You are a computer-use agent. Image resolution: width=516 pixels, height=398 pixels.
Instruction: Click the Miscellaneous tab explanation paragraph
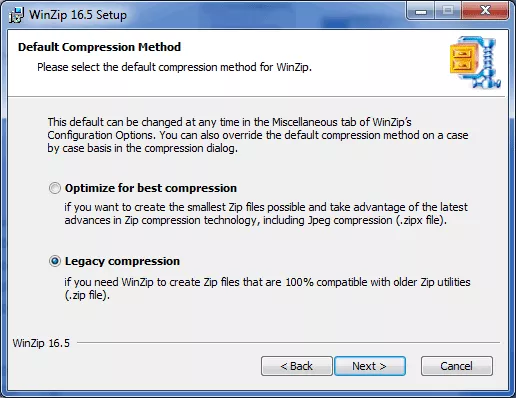click(x=258, y=135)
